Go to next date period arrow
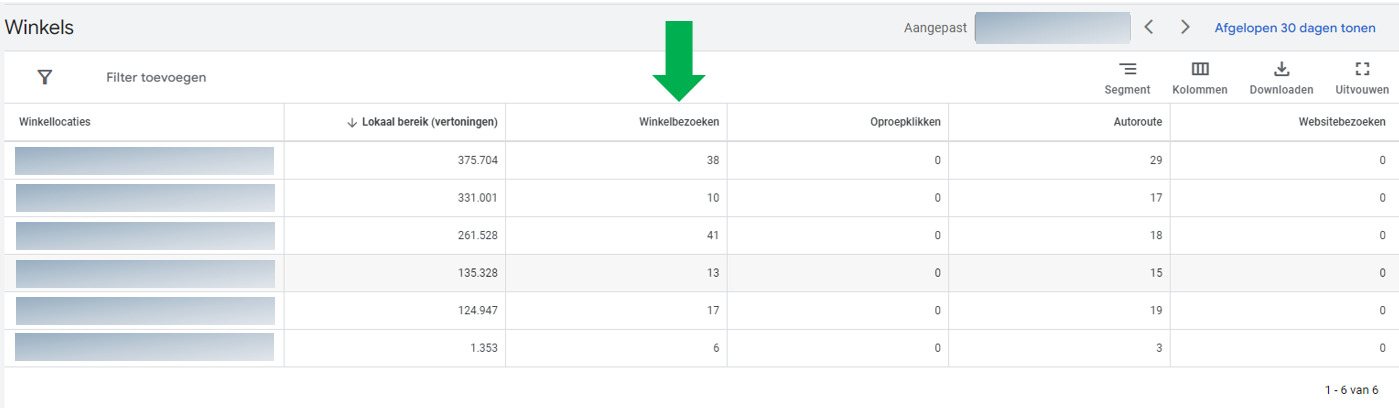Viewport: 1399px width, 408px height. pyautogui.click(x=1185, y=27)
